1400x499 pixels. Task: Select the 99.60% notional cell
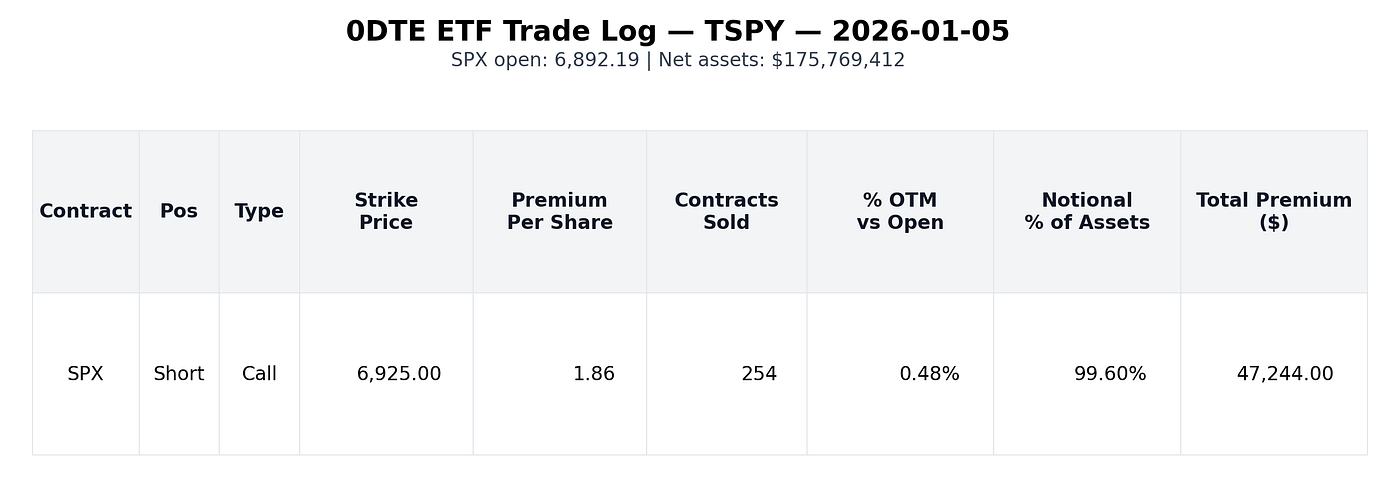coord(1110,374)
